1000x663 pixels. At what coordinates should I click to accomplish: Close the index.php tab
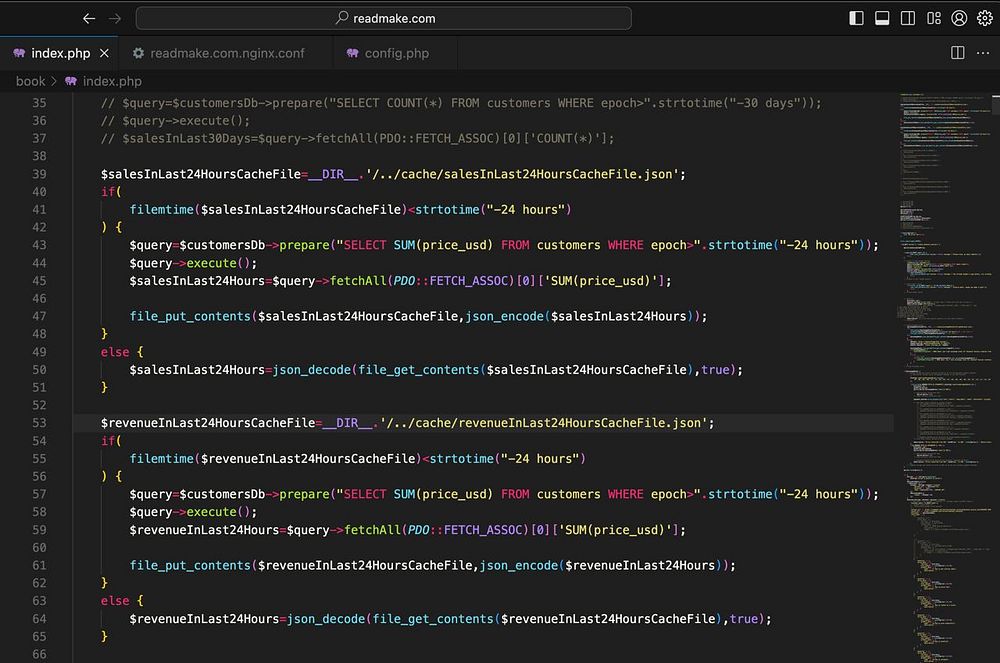(104, 53)
